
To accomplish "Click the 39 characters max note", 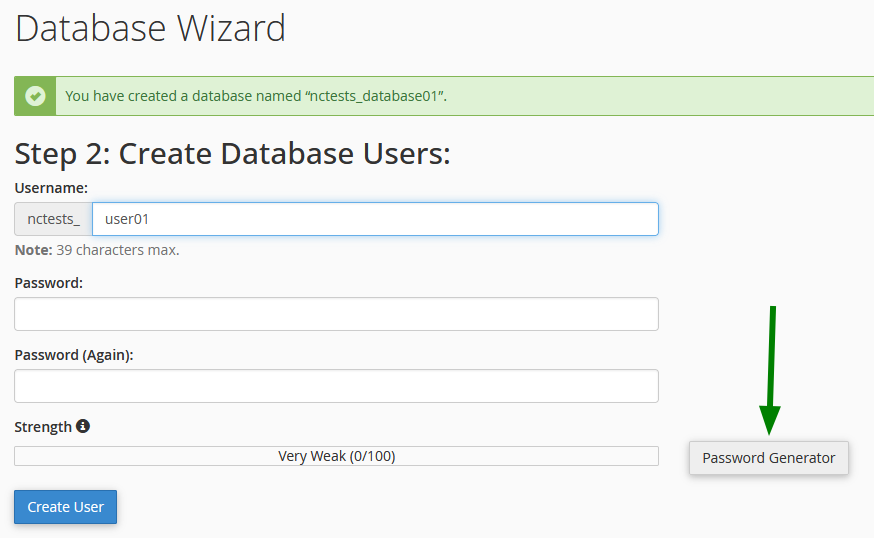I will coord(118,250).
